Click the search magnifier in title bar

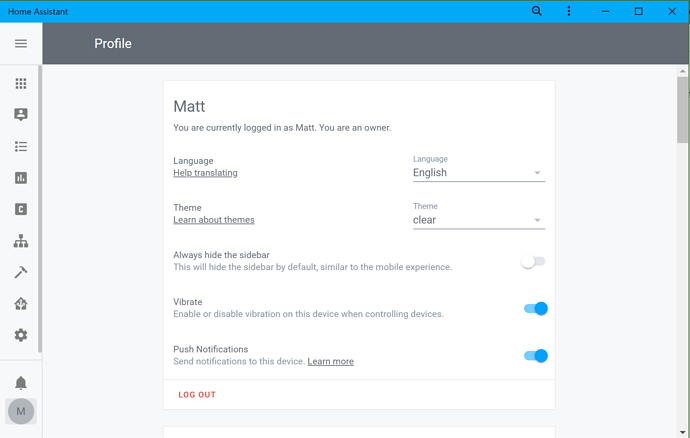tap(536, 11)
